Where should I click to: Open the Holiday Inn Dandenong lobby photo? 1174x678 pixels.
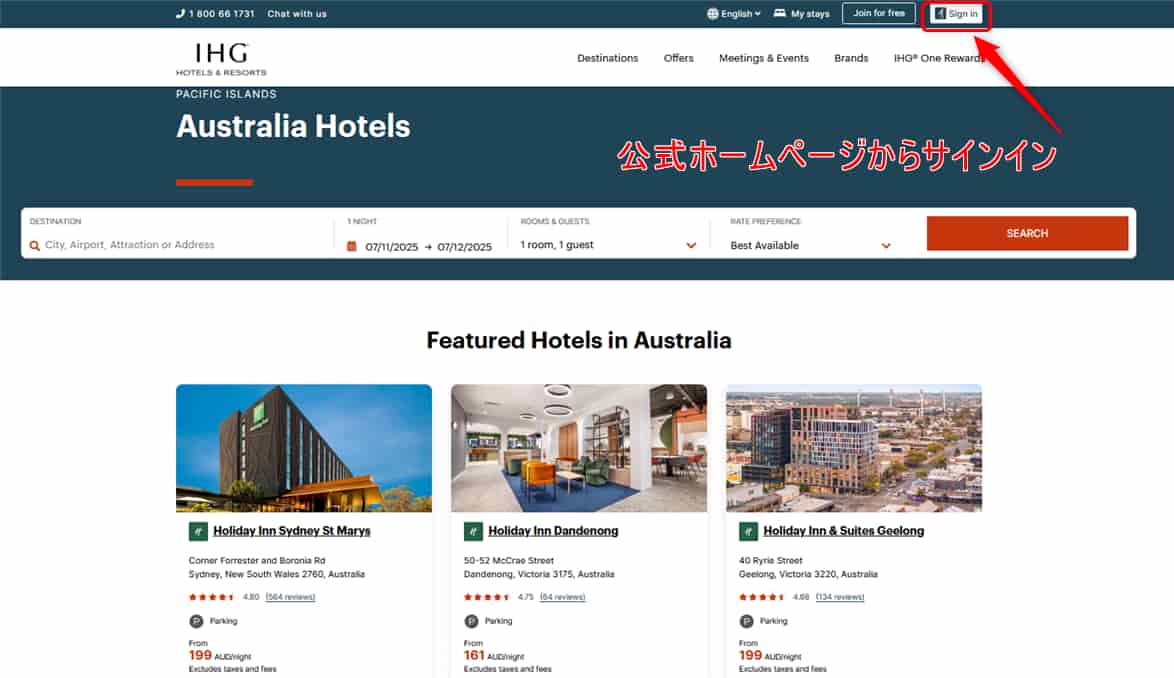tap(579, 448)
